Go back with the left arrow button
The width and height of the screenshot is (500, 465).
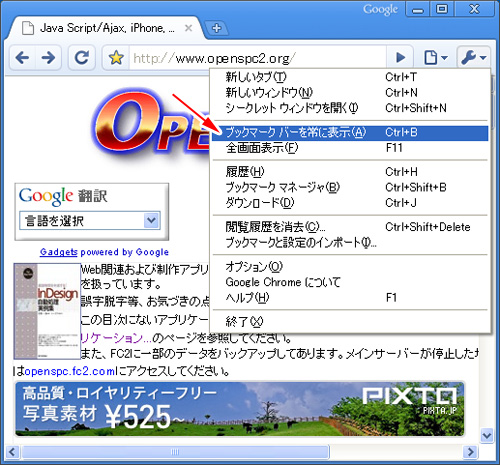point(22,58)
